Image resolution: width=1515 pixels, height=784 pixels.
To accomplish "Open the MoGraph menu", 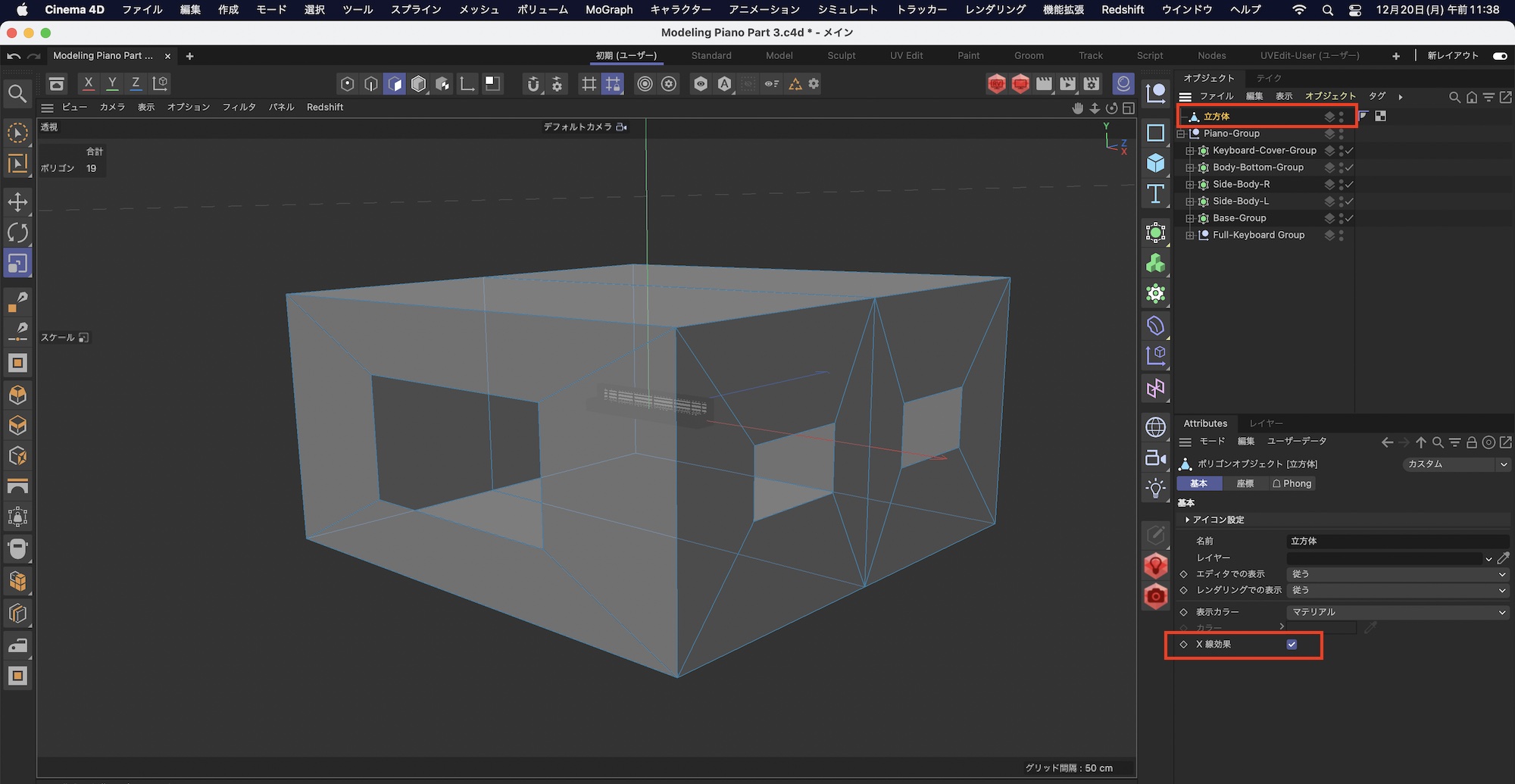I will 608,10.
